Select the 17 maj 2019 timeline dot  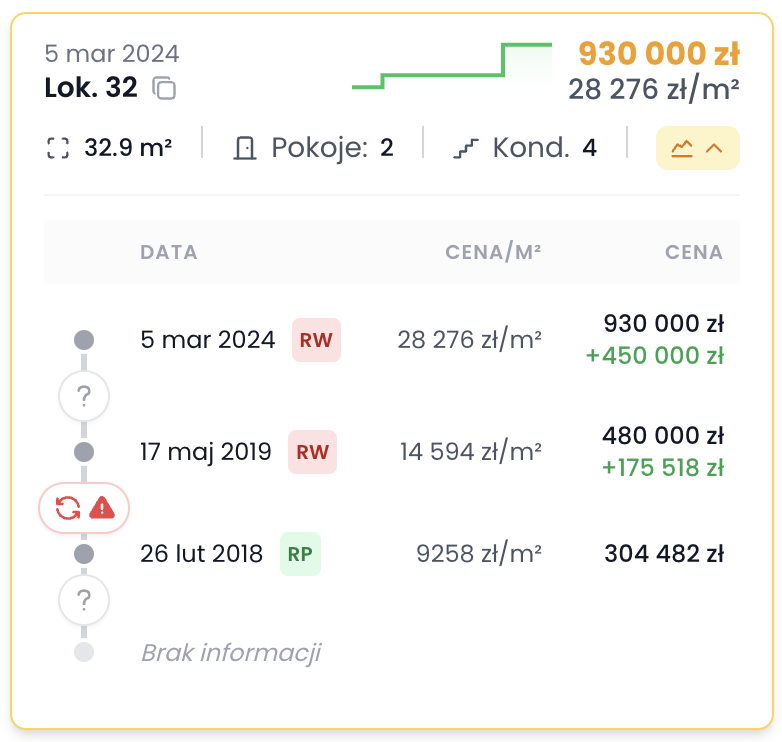click(84, 452)
